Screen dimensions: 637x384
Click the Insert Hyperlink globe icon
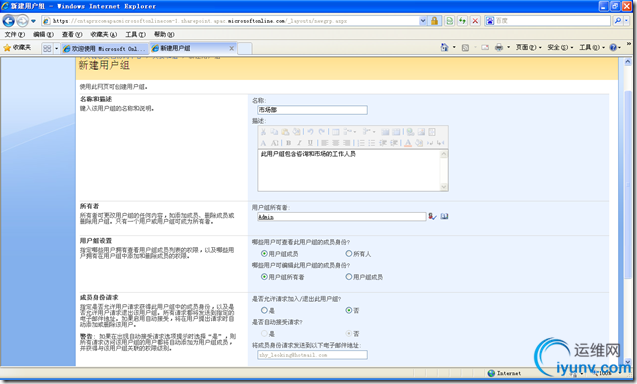pyautogui.click(x=410, y=132)
